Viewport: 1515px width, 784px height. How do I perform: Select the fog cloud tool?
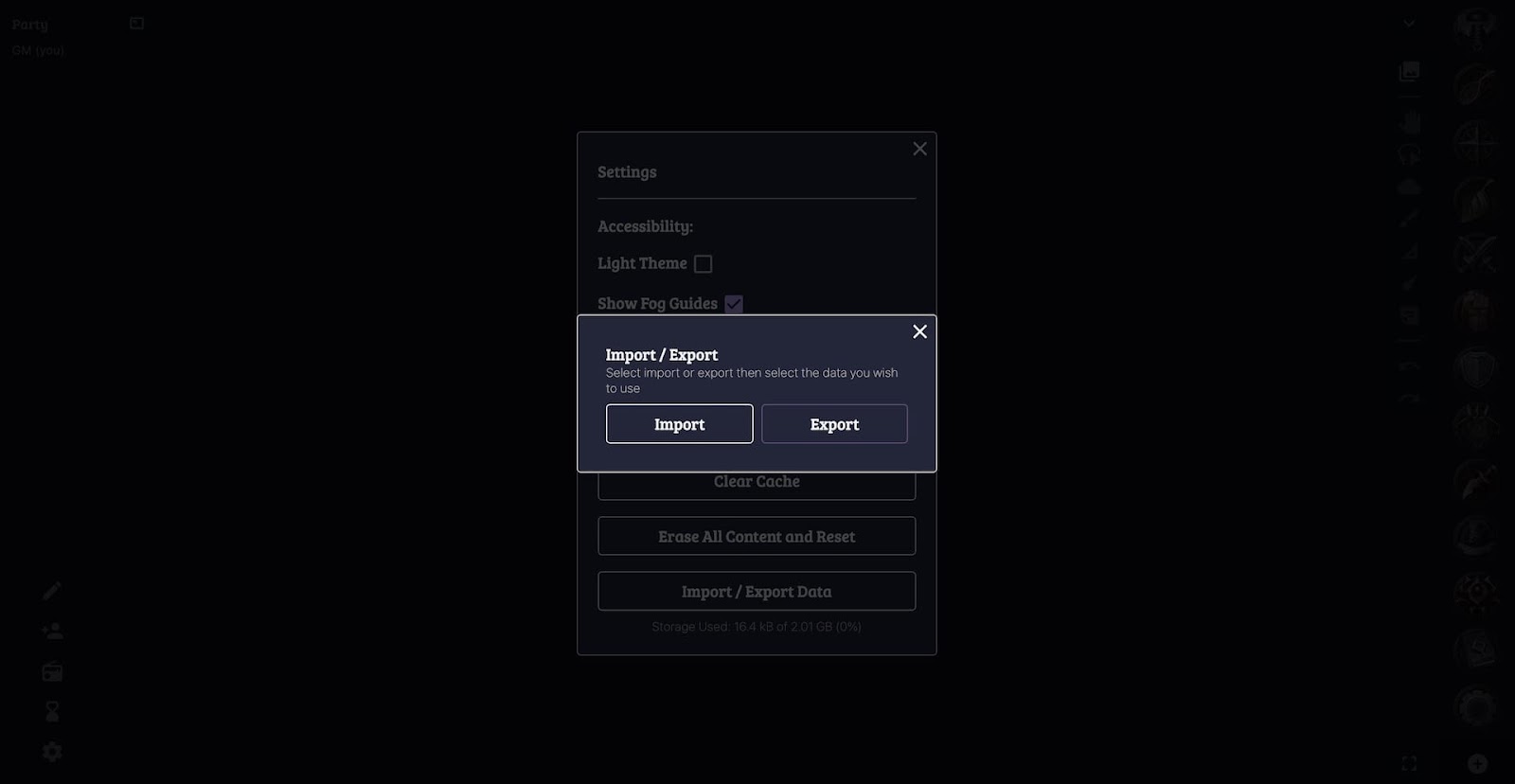pos(1409,187)
